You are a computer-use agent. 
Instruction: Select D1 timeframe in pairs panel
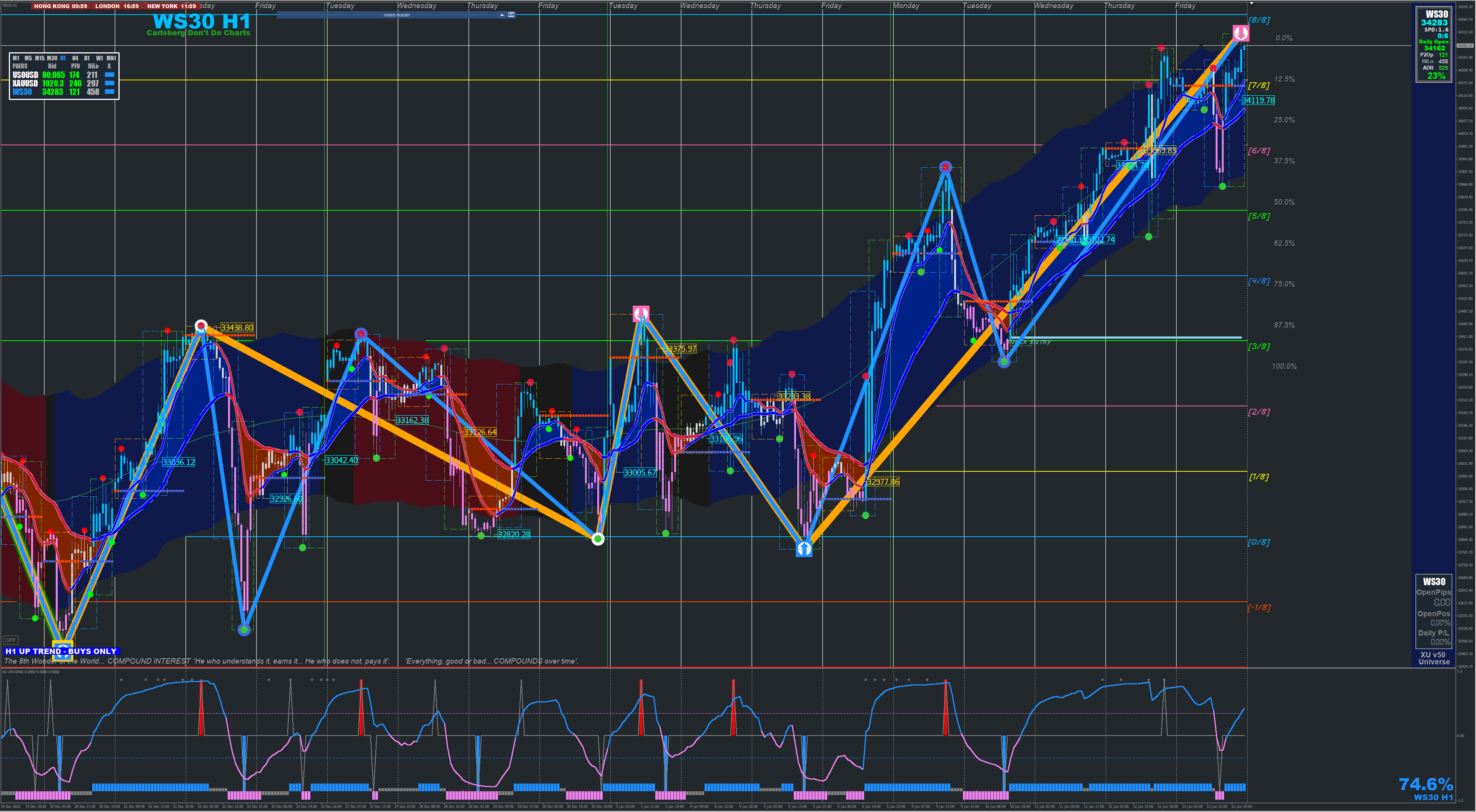point(87,58)
